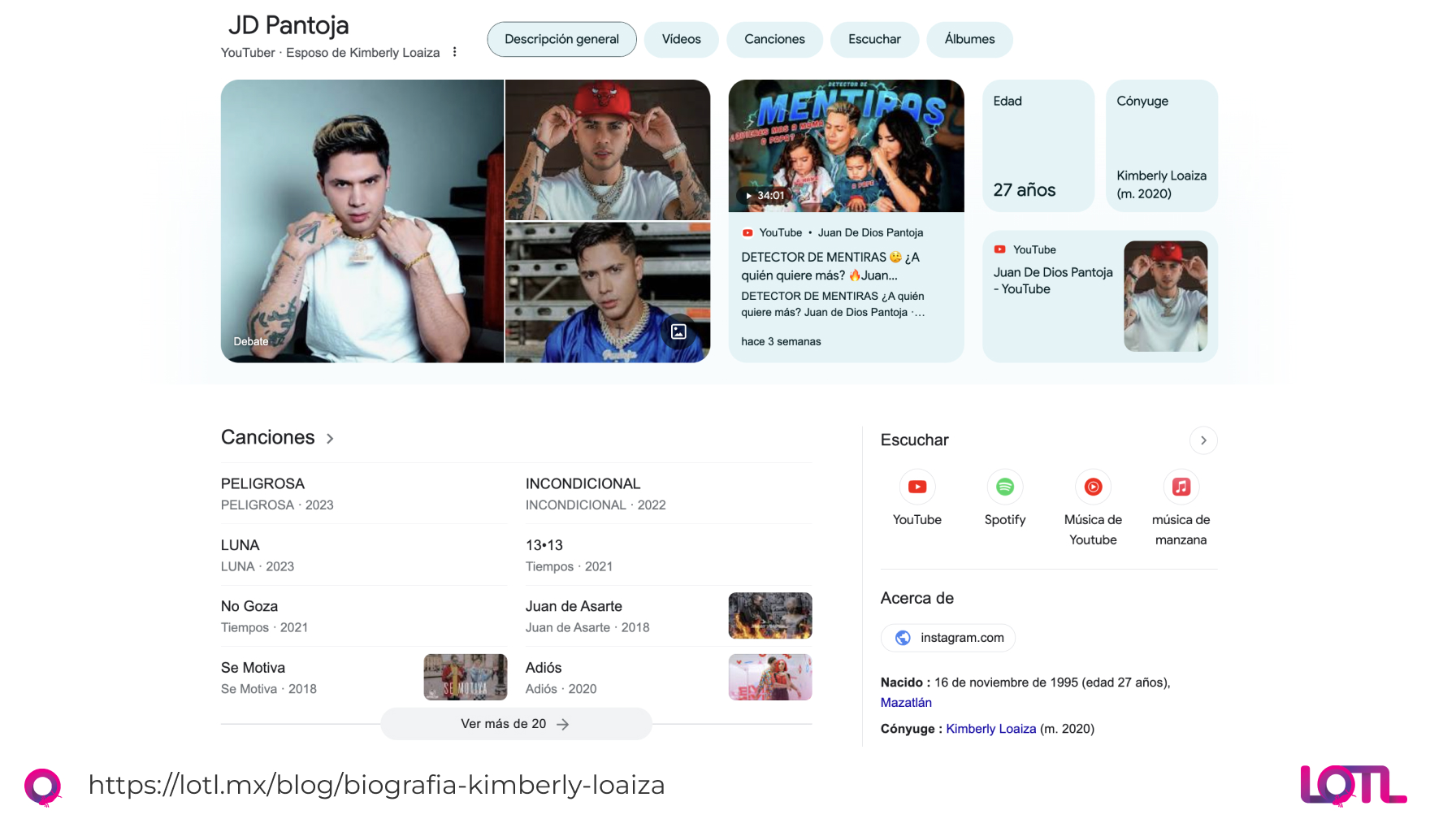1456x832 pixels.
Task: Click Ver más de 20 songs
Action: point(515,724)
